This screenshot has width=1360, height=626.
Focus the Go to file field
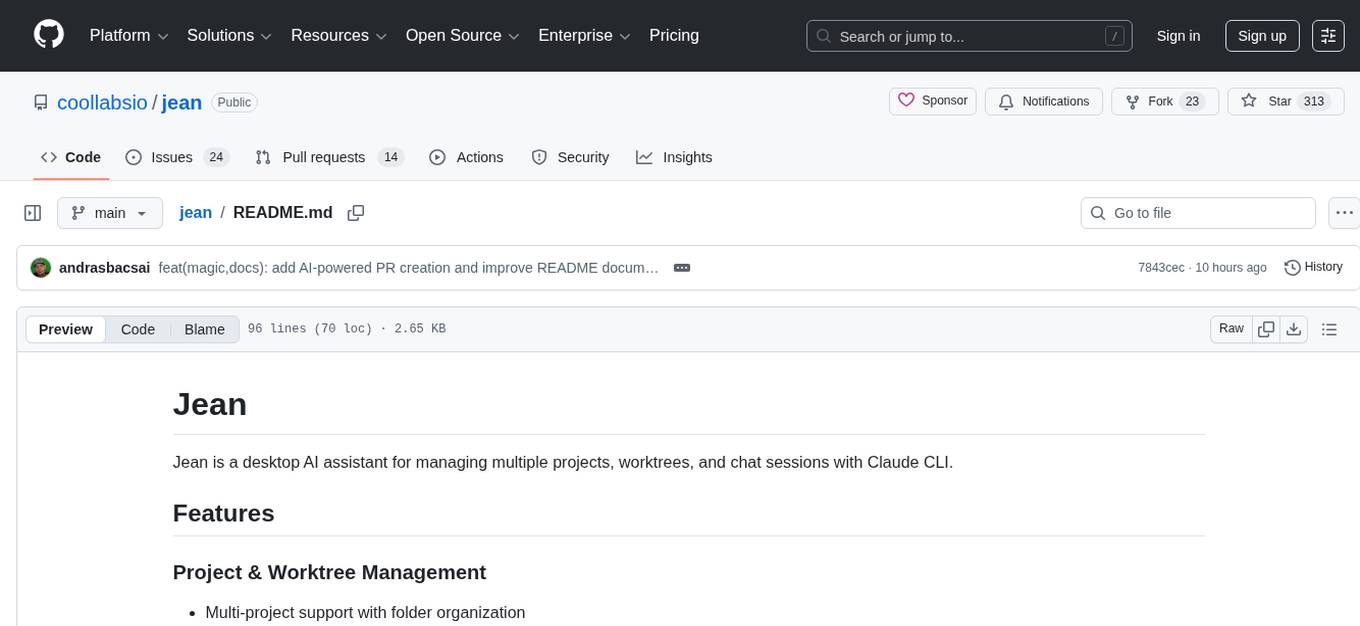pyautogui.click(x=1198, y=213)
